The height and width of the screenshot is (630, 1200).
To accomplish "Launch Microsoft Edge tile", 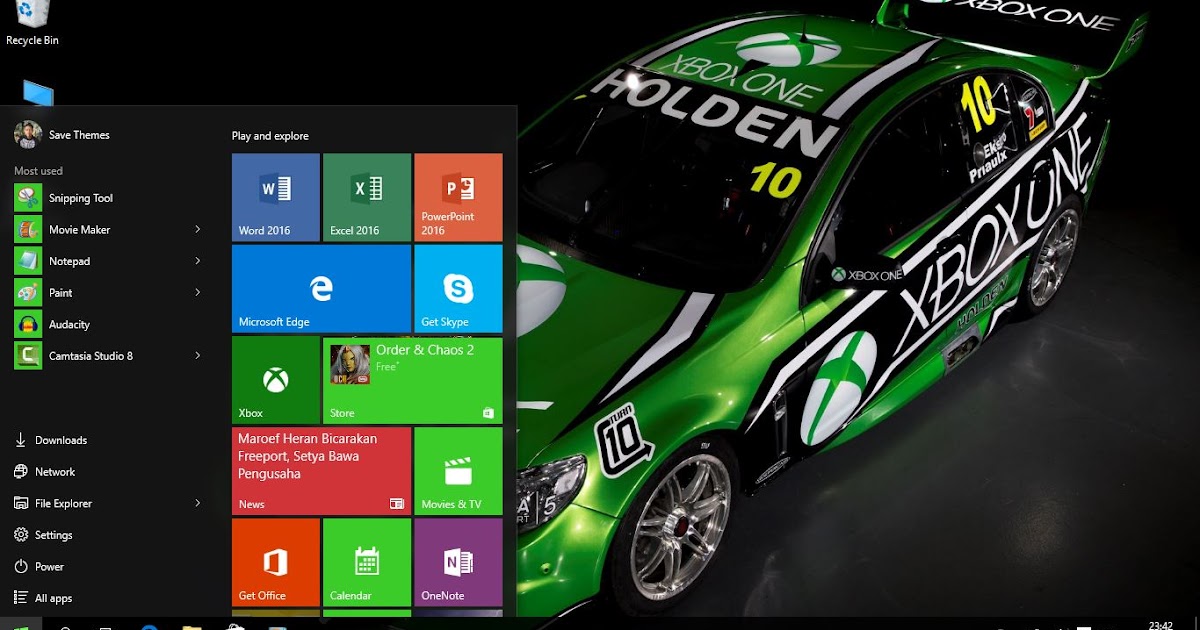I will point(320,288).
